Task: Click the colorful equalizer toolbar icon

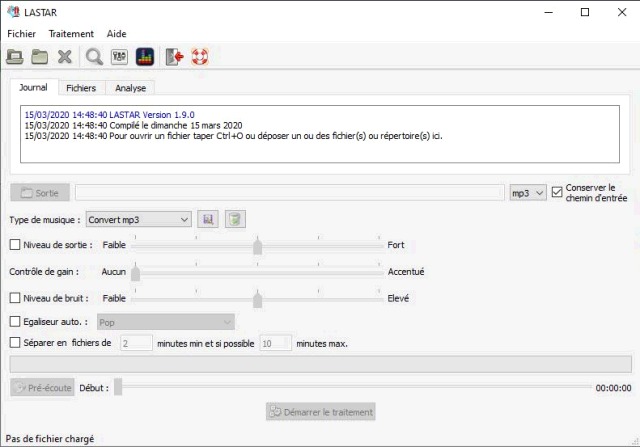Action: (x=145, y=56)
